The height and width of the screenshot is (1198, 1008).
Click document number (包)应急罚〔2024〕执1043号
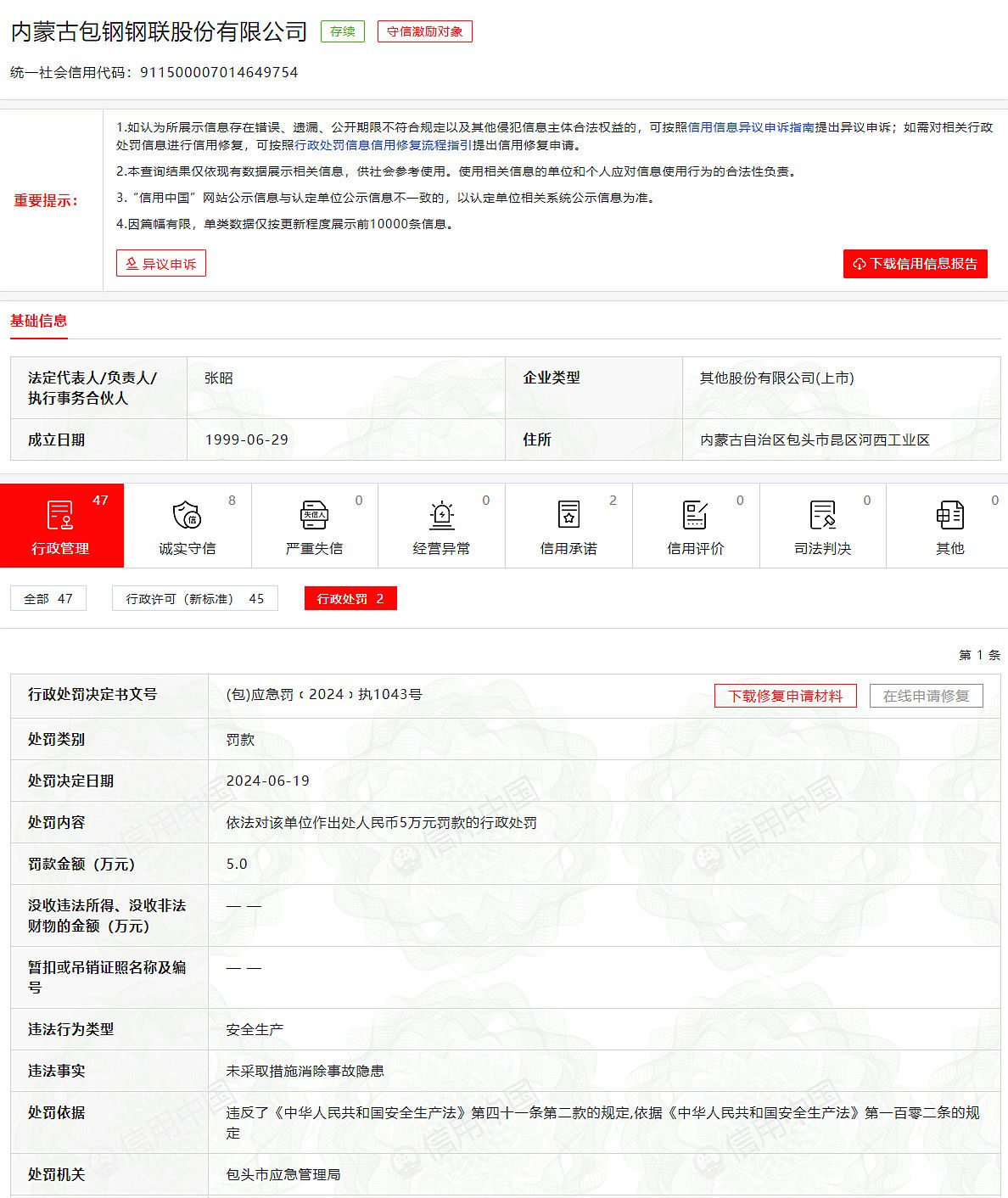pos(324,694)
